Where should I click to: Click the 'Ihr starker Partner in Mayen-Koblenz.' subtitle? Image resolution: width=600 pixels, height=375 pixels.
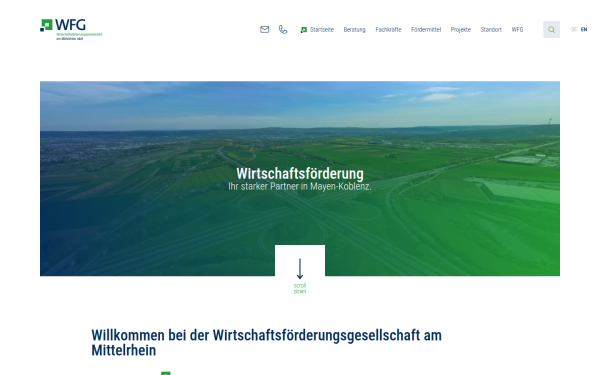(x=300, y=186)
